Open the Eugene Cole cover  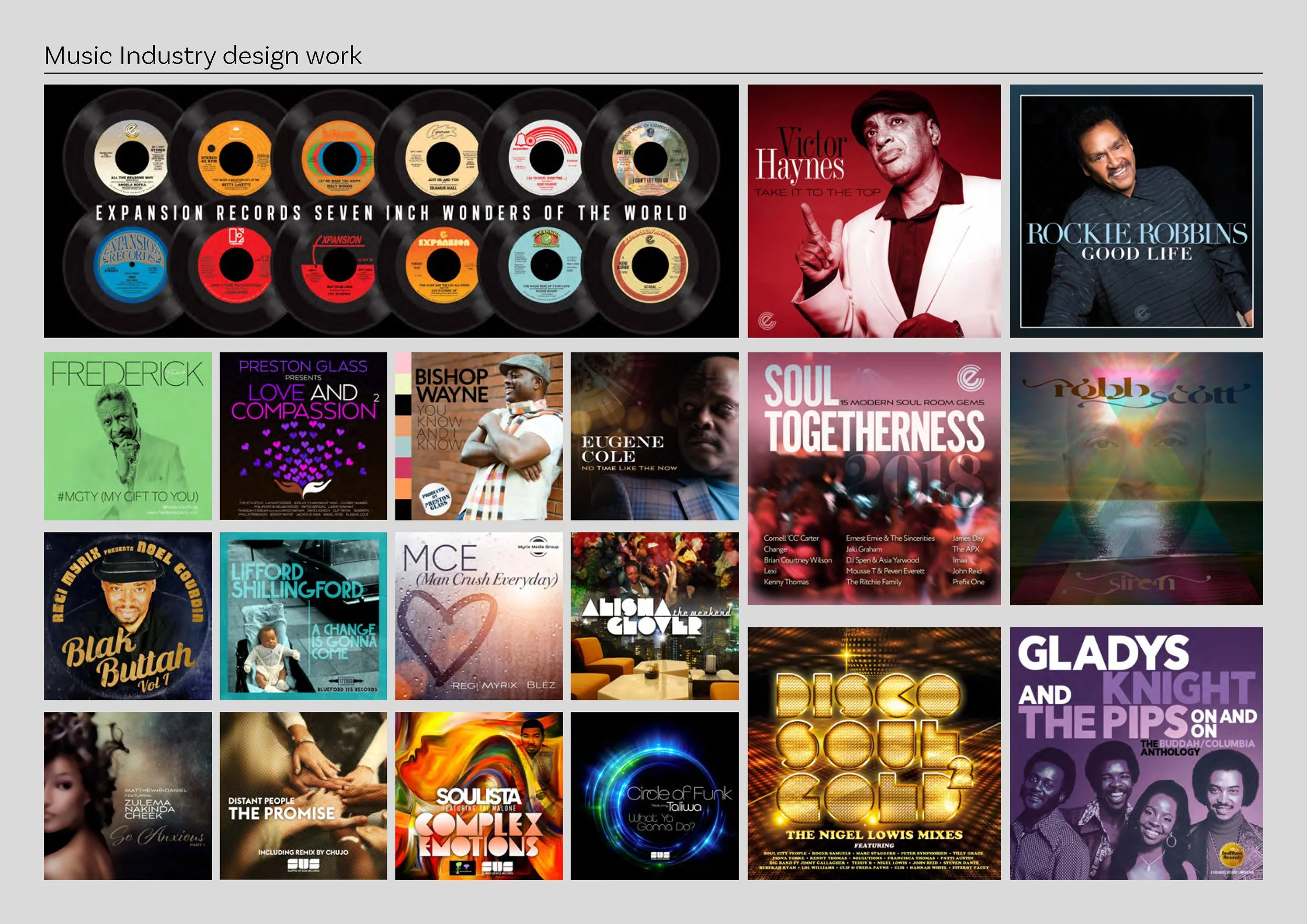pos(655,436)
